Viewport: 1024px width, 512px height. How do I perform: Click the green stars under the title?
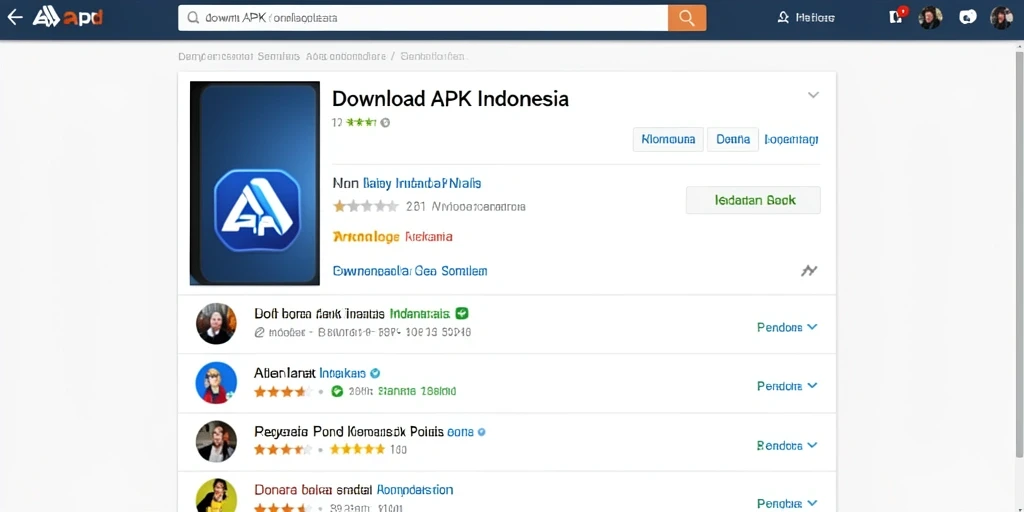point(361,122)
